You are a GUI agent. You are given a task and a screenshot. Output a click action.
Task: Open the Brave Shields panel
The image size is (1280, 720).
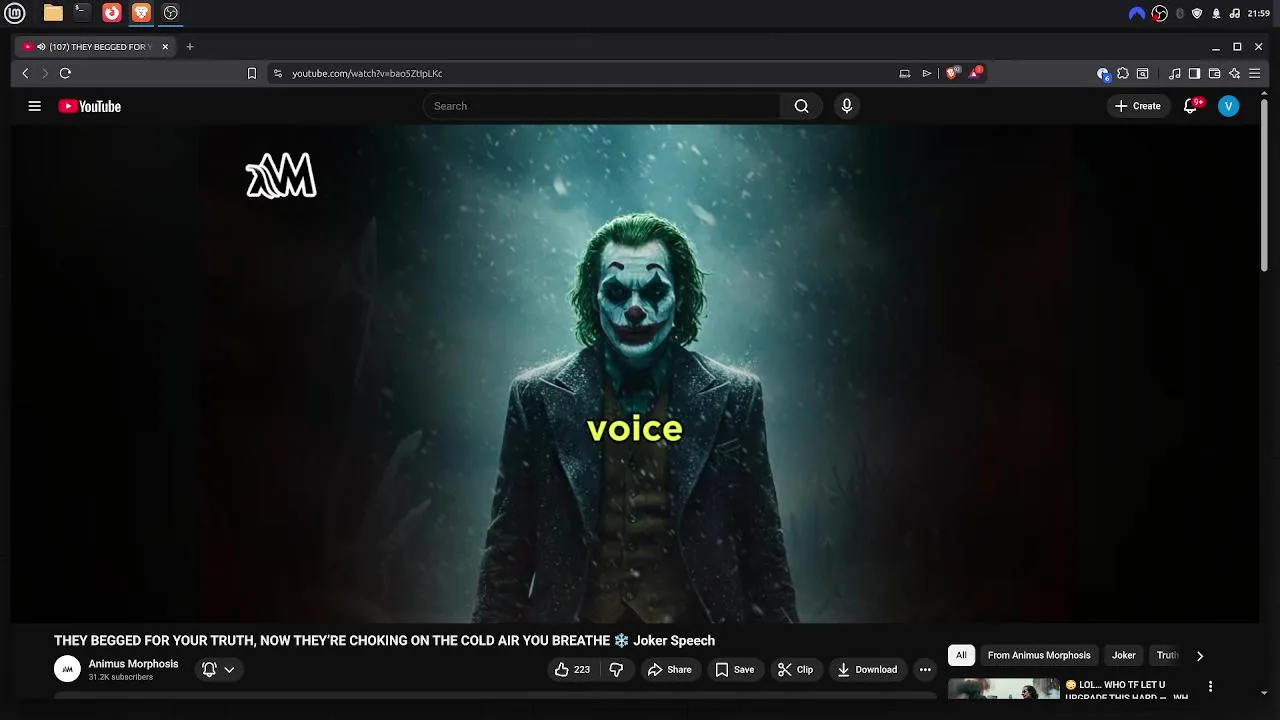[953, 73]
